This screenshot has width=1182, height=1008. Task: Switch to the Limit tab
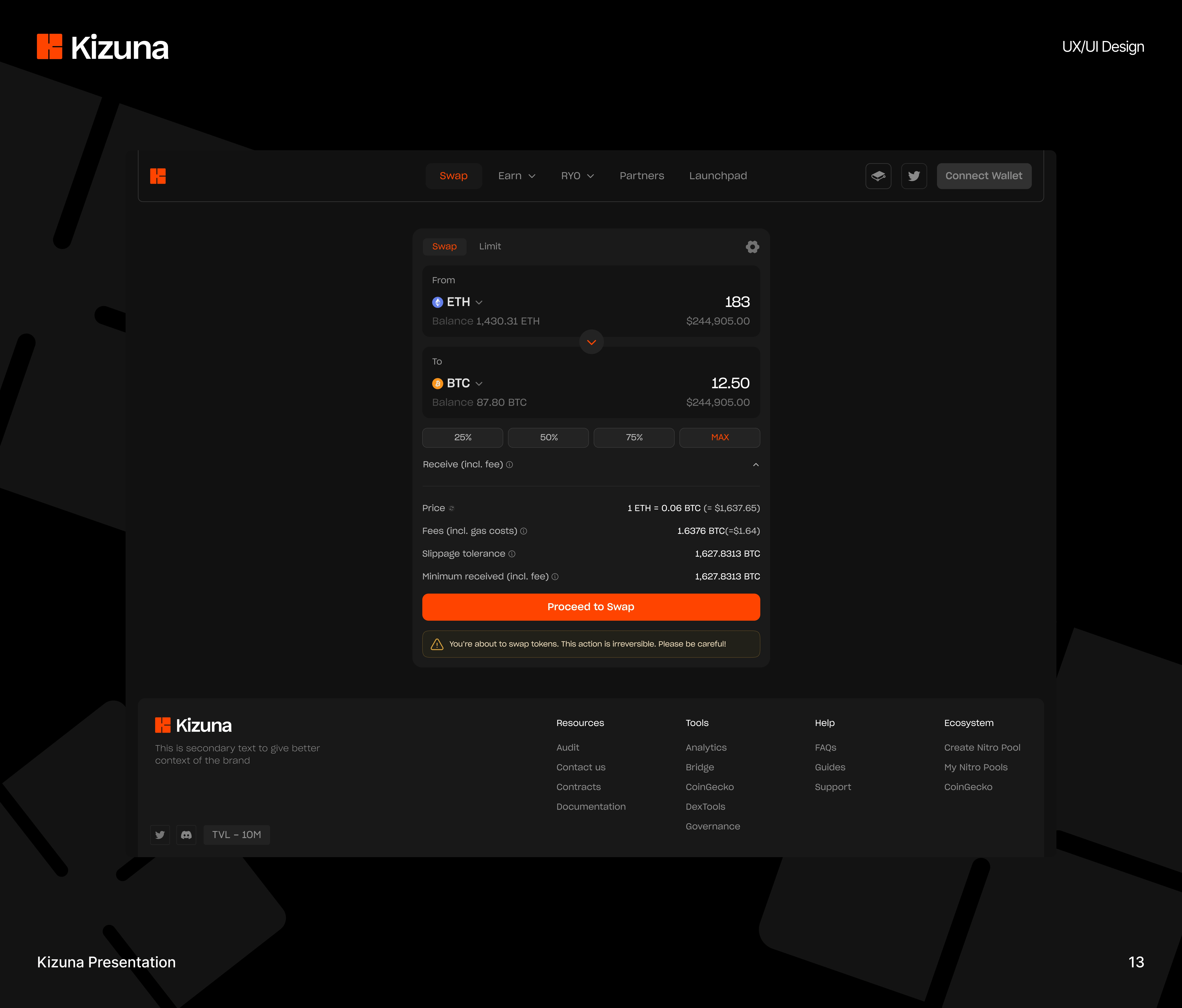[x=490, y=247]
